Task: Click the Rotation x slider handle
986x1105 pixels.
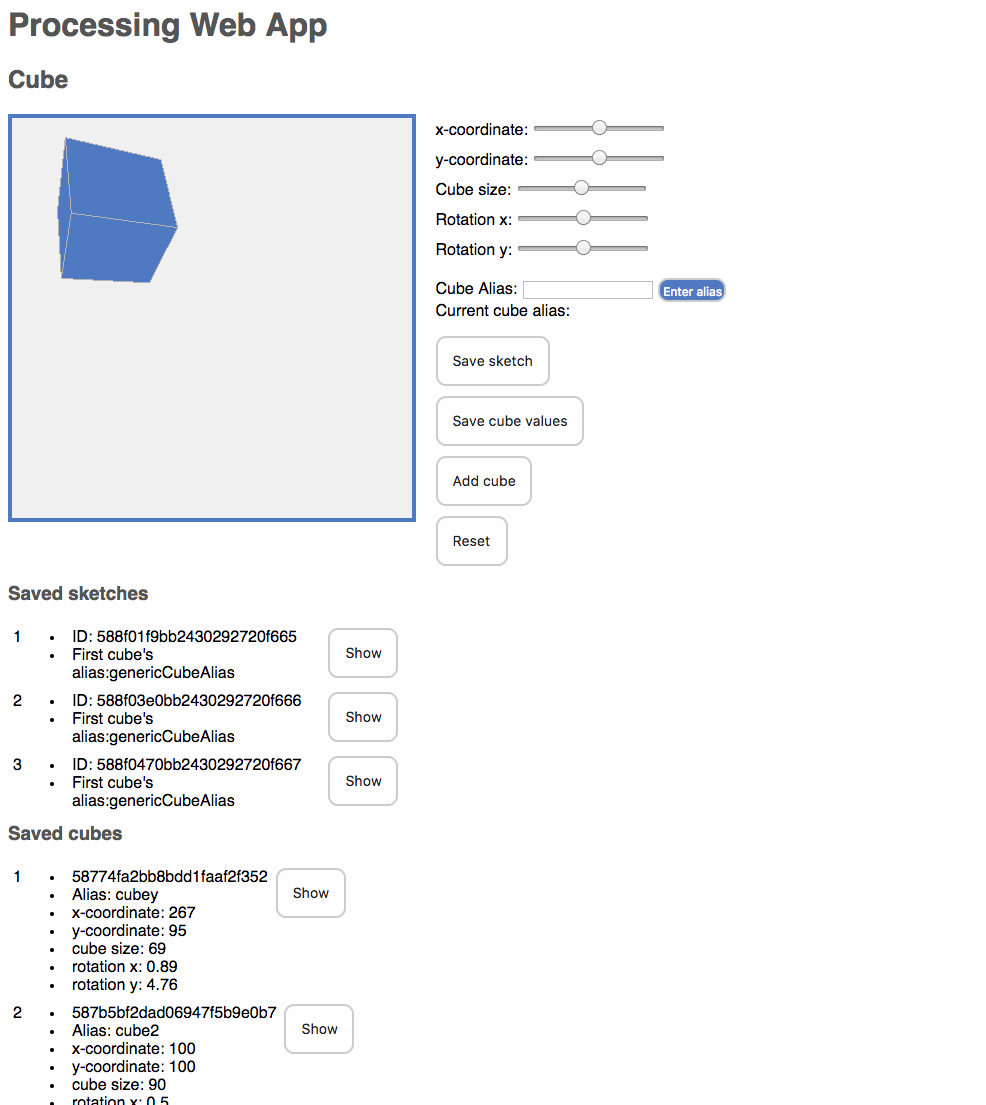Action: tap(583, 218)
